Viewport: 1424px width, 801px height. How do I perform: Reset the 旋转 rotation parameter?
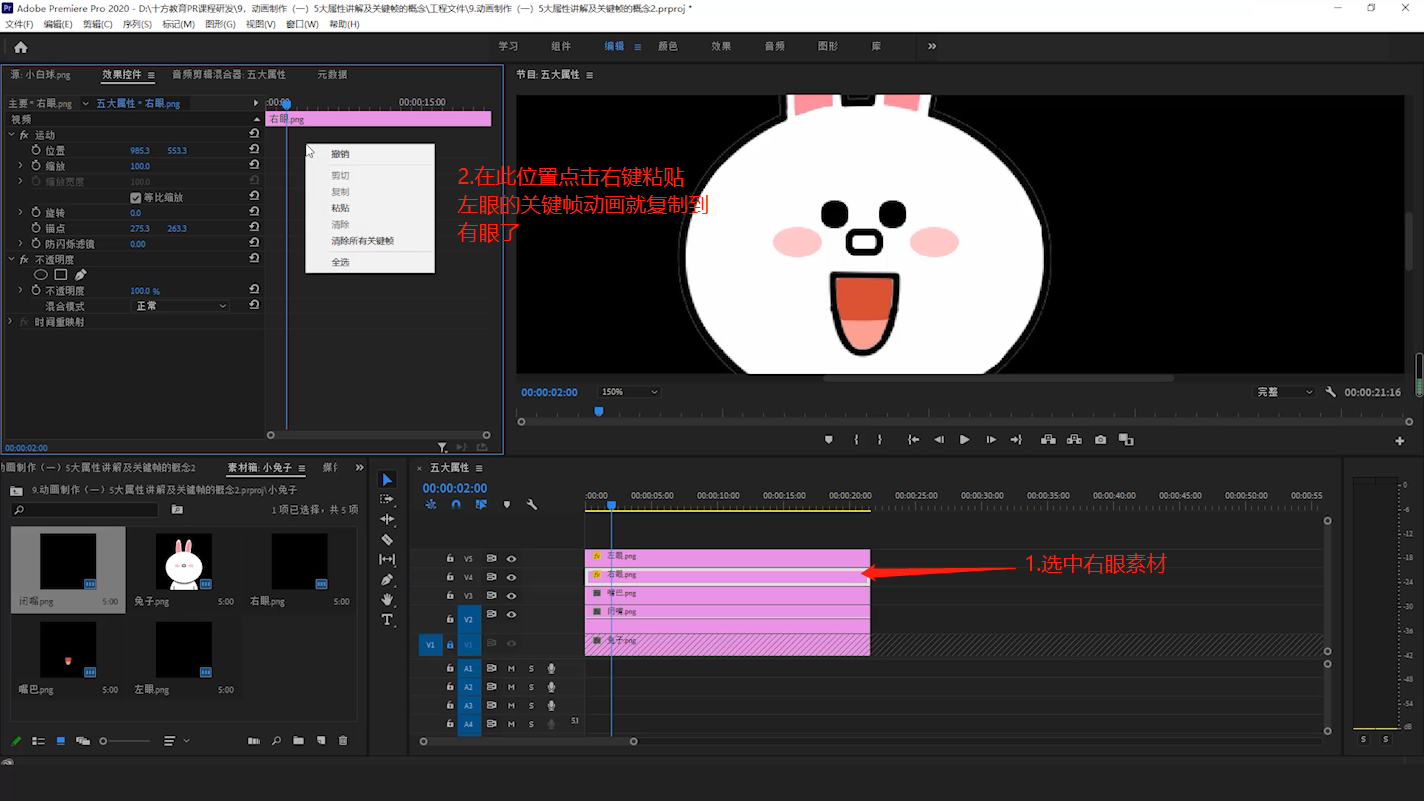(x=254, y=212)
